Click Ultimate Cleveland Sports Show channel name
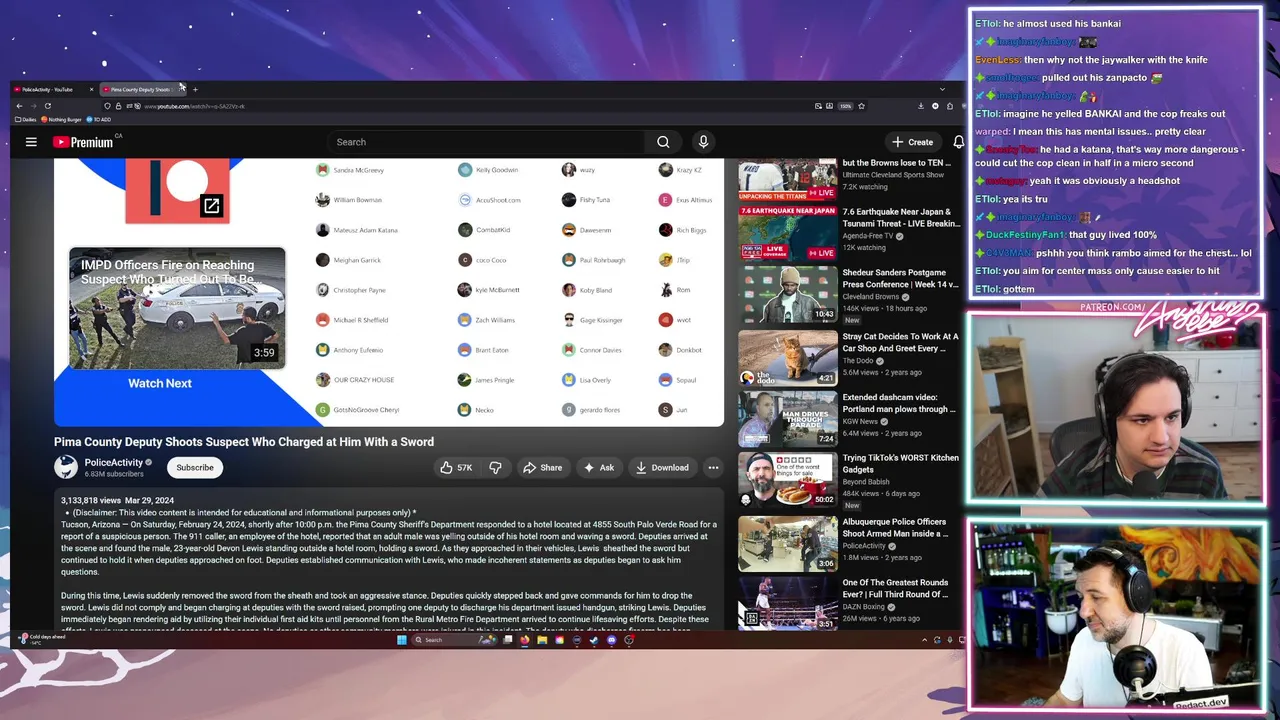The height and width of the screenshot is (720, 1280). (x=893, y=175)
